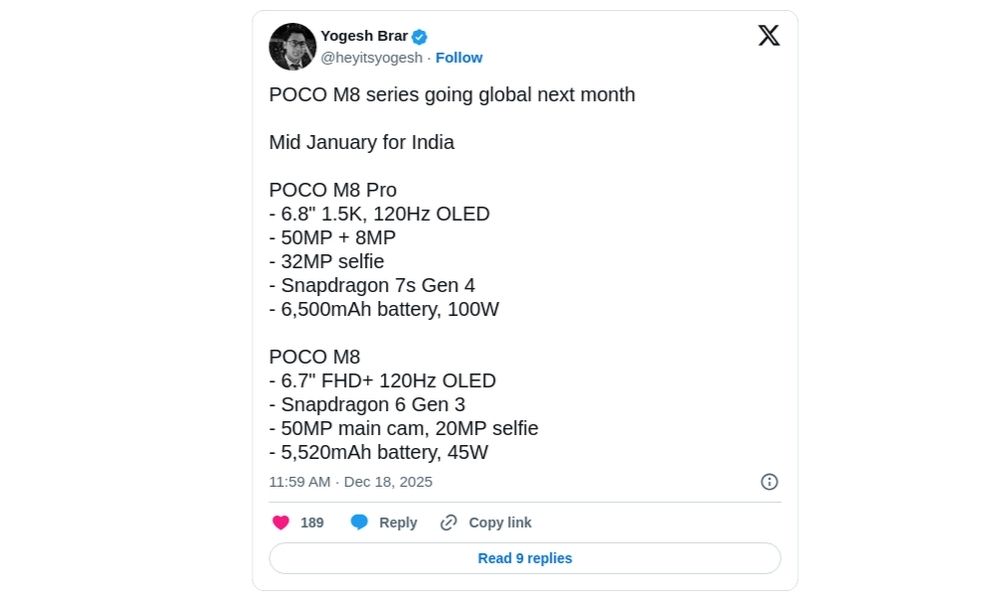Like the tweet using the heart icon
1000x600 pixels.
(279, 521)
